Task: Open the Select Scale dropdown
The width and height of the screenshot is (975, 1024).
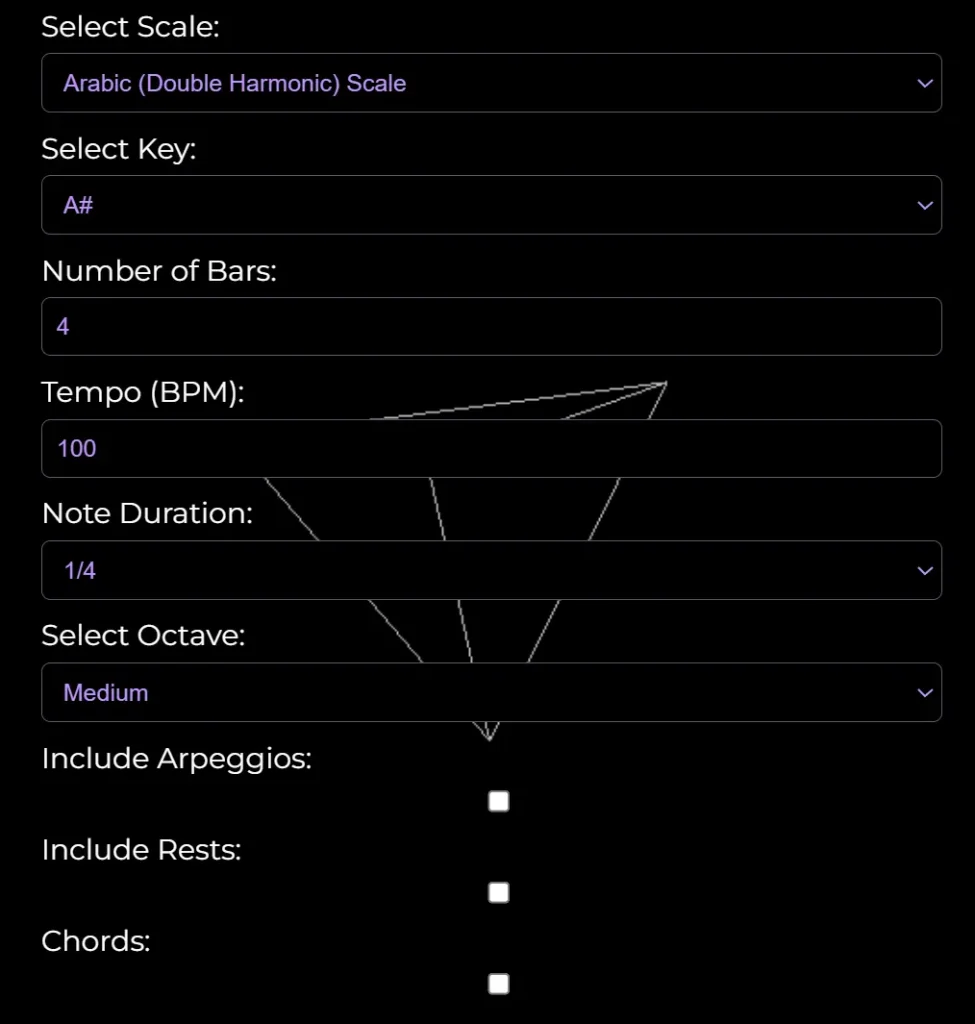Action: coord(490,83)
